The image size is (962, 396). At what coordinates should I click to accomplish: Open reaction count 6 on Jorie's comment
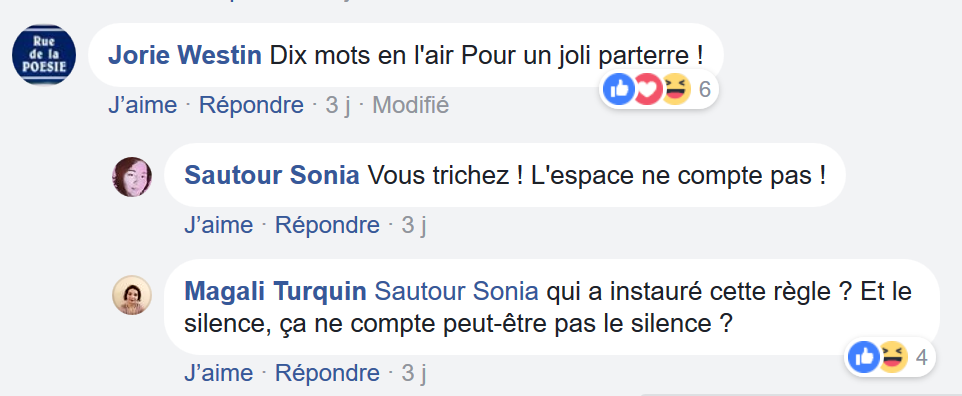click(704, 90)
